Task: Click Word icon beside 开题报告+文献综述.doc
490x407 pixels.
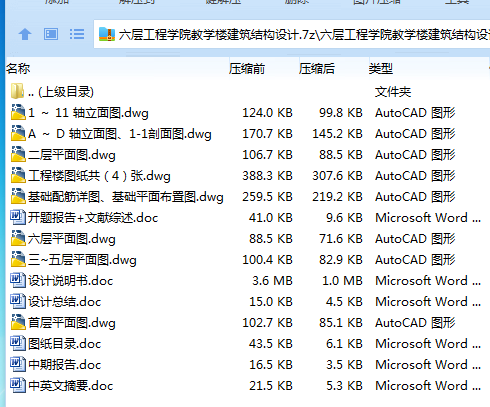Action: pyautogui.click(x=18, y=217)
